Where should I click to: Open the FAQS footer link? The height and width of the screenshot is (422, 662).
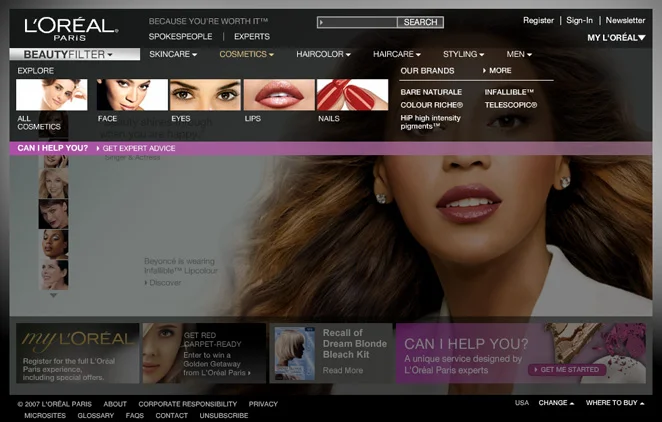pos(135,416)
